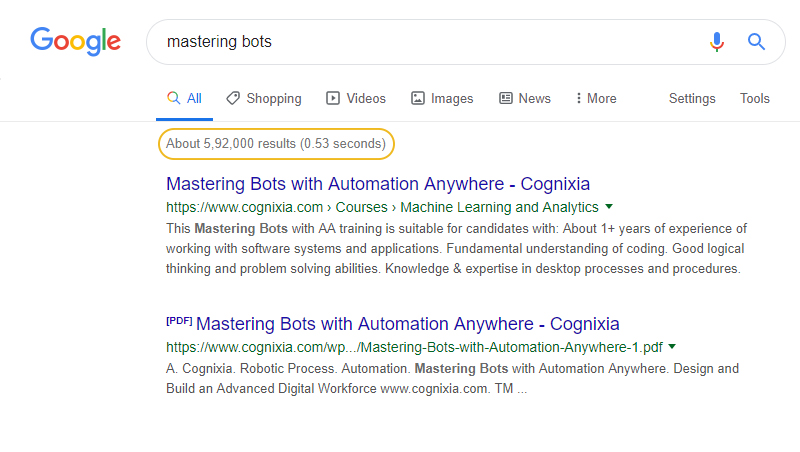Expand the green arrow beside the Courses breadcrumb URL
The height and width of the screenshot is (452, 800).
[609, 207]
